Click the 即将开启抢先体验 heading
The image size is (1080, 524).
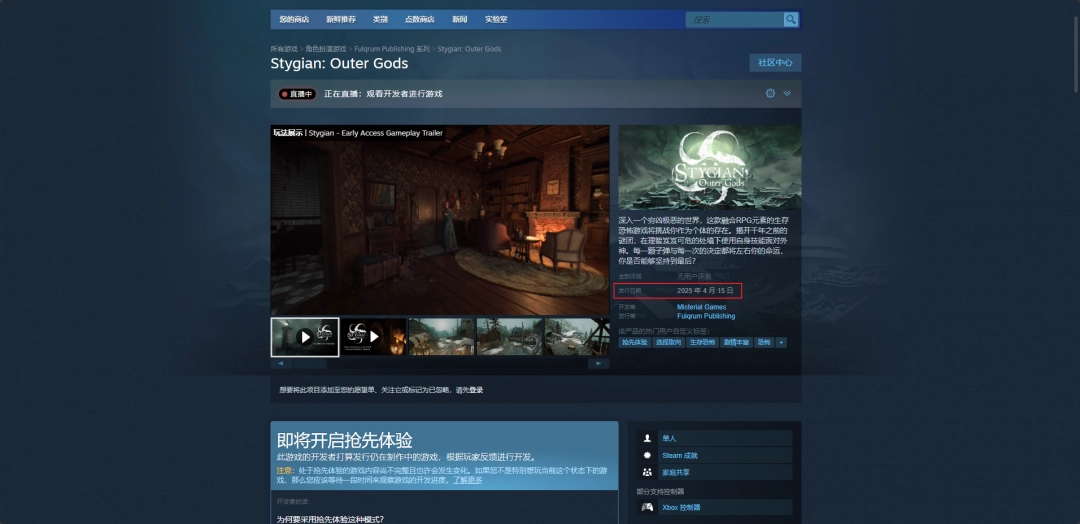(x=344, y=441)
